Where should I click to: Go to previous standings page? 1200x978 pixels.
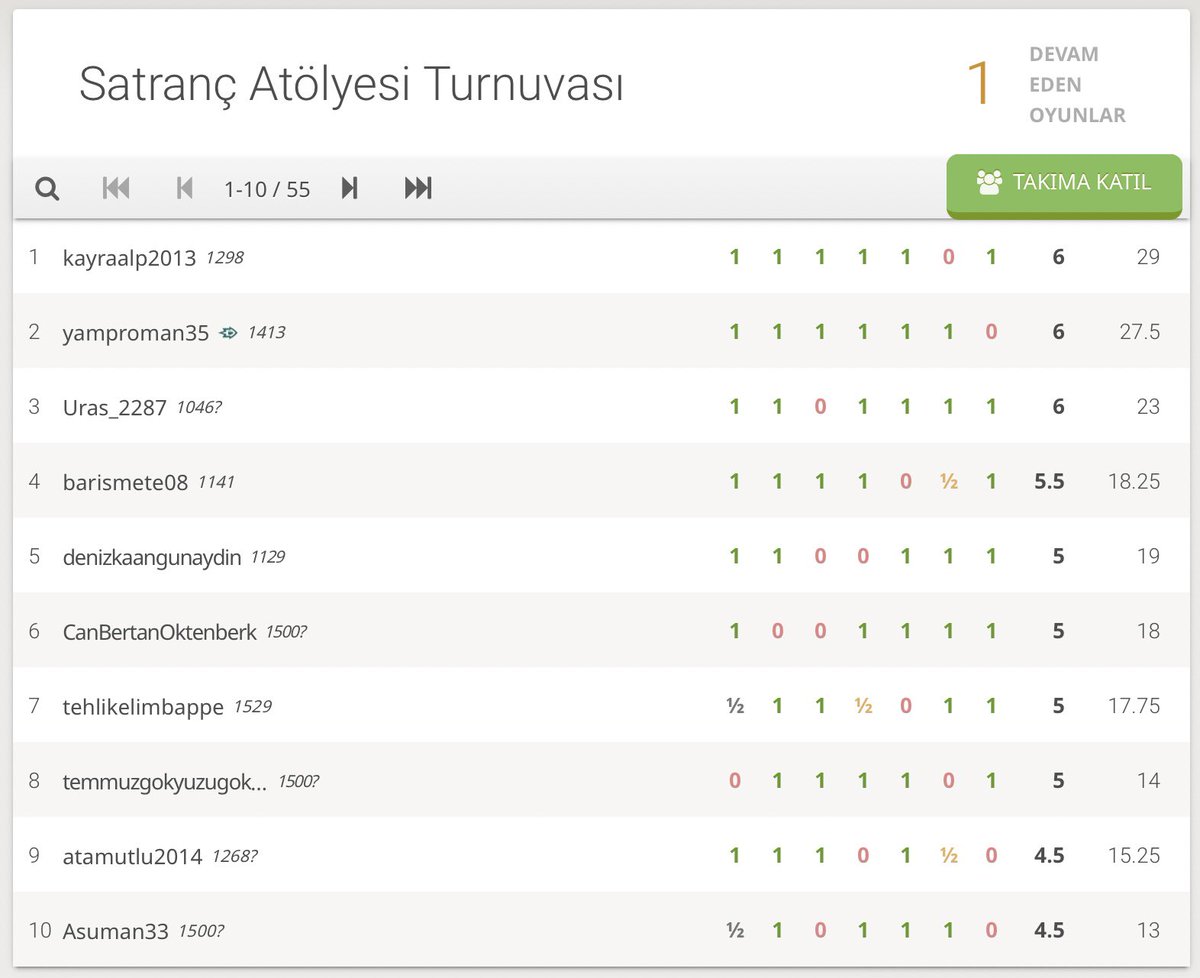(x=184, y=188)
